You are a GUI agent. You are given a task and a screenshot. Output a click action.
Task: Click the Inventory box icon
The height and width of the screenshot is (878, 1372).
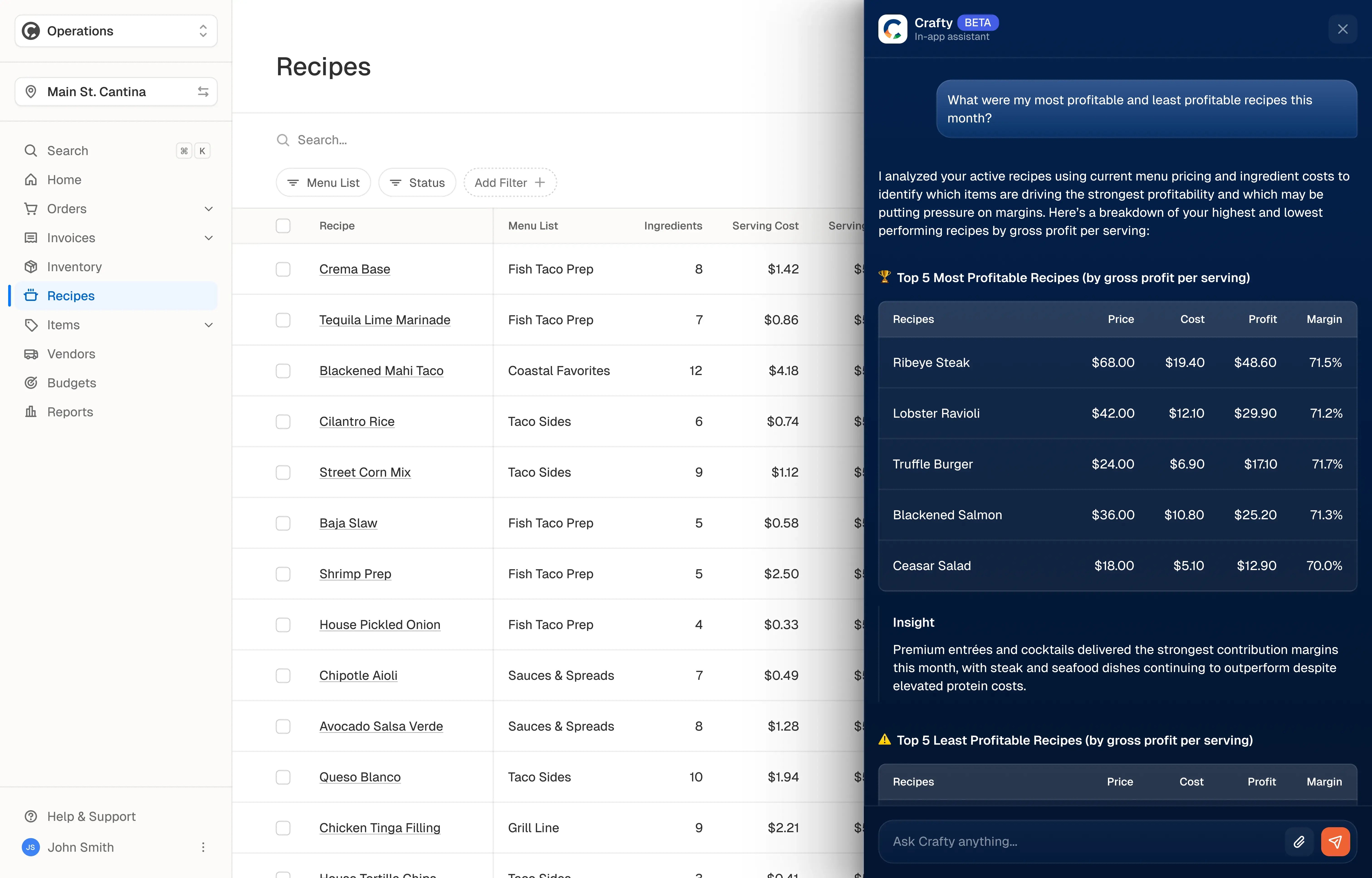(x=31, y=267)
